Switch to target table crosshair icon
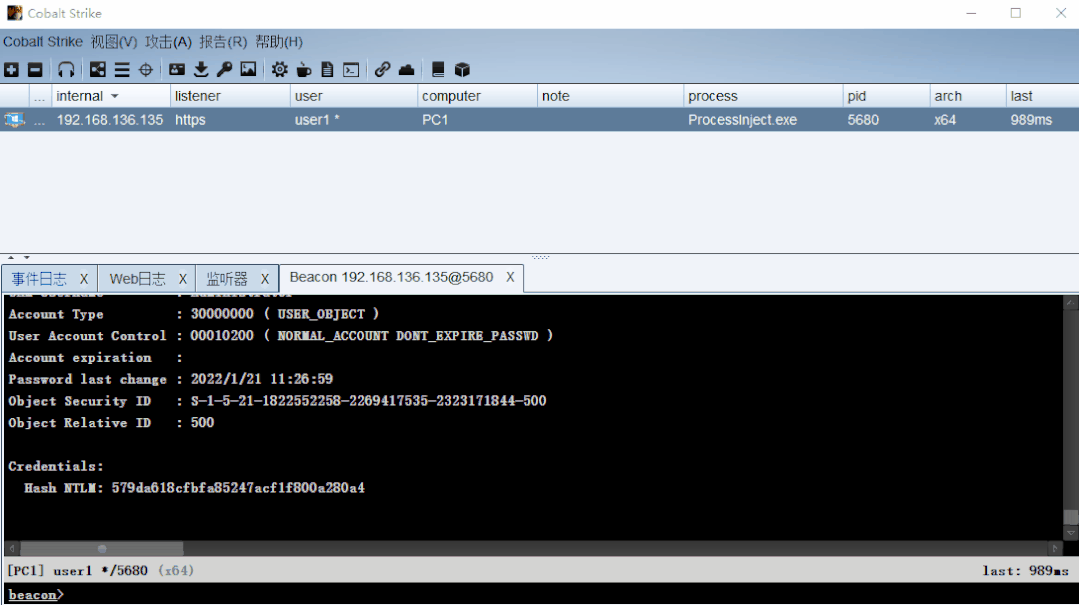Screen dimensions: 1079x605 tap(146, 70)
